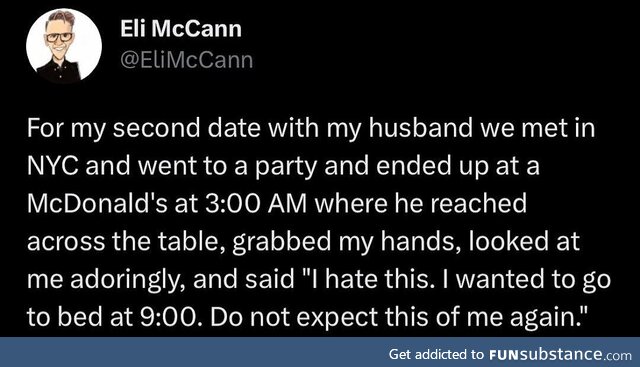Click the FUNsubstance.com watermark logo
This screenshot has height=367, width=640.
click(x=560, y=354)
